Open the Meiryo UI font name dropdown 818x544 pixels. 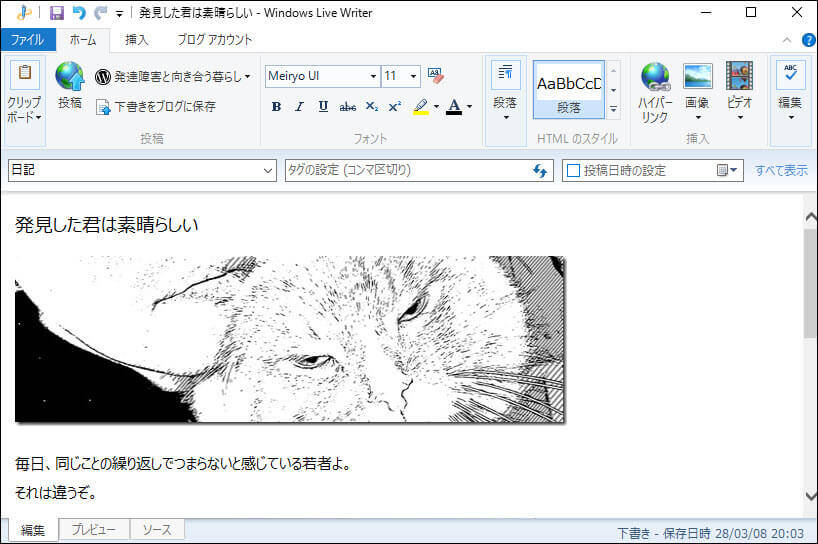pos(374,77)
